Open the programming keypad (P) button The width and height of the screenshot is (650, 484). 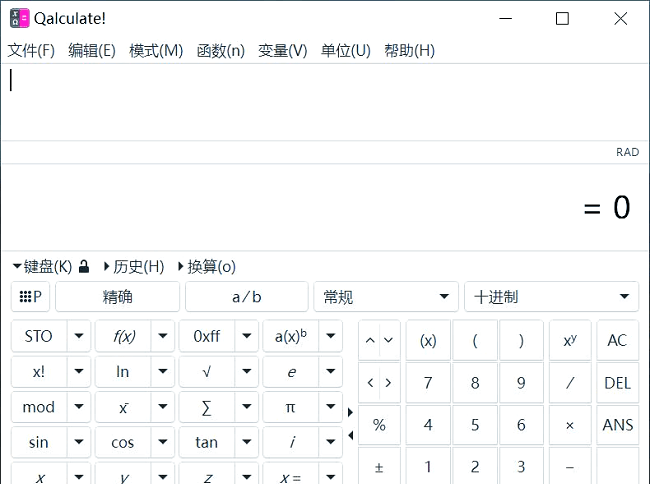point(31,297)
